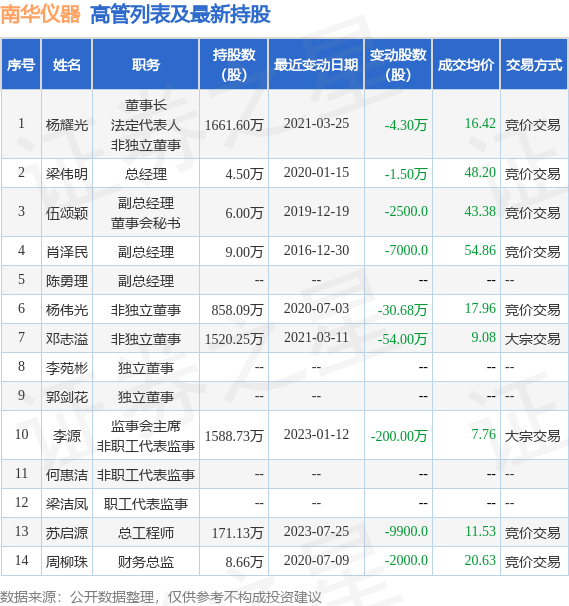The width and height of the screenshot is (569, 606).
Task: Click the name 肖泽民
Action: point(67,252)
